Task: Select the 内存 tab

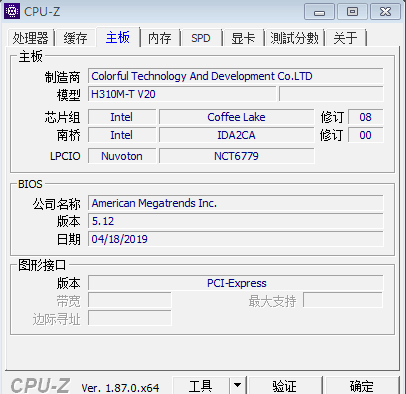Action: coord(160,38)
